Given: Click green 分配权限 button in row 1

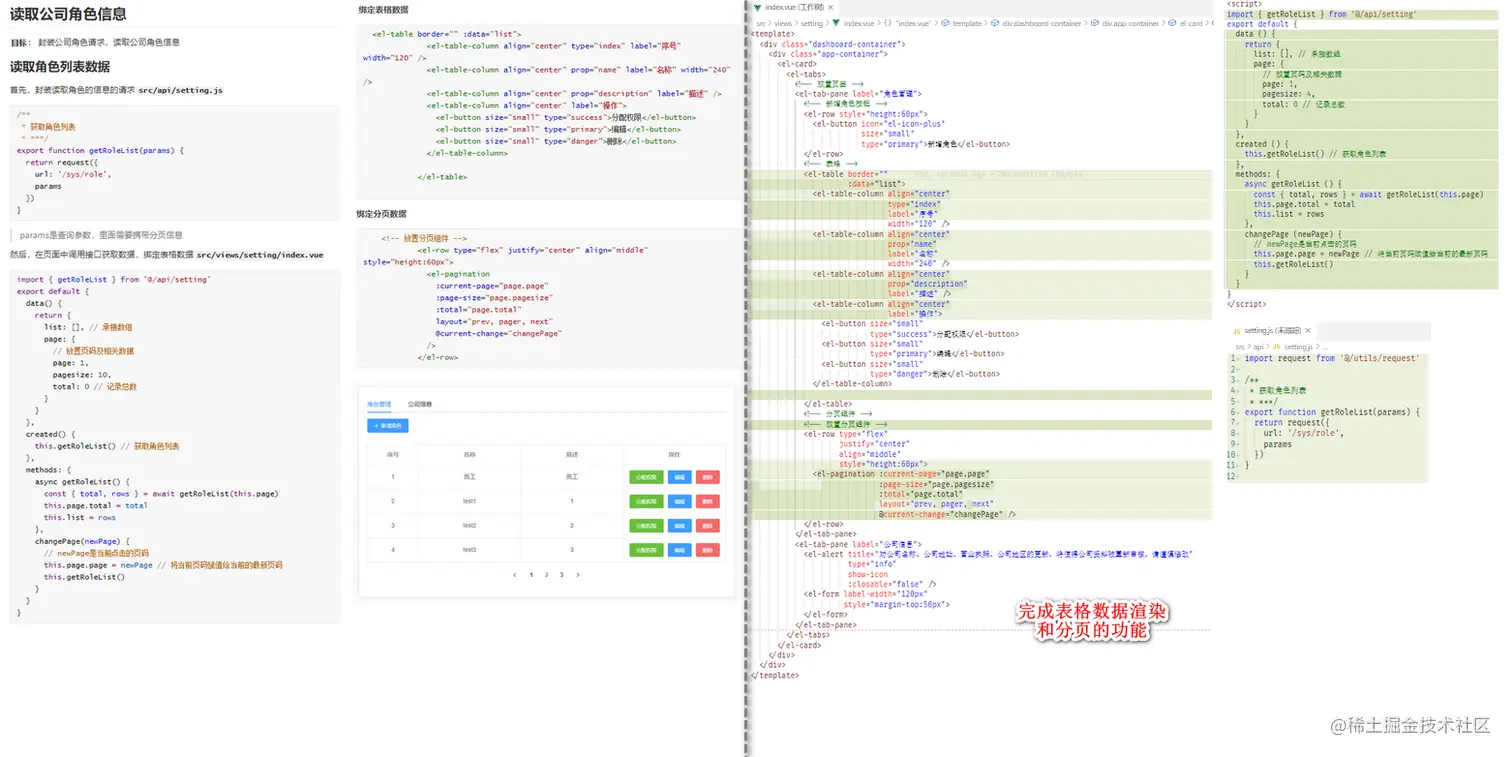Looking at the screenshot, I should pos(646,478).
